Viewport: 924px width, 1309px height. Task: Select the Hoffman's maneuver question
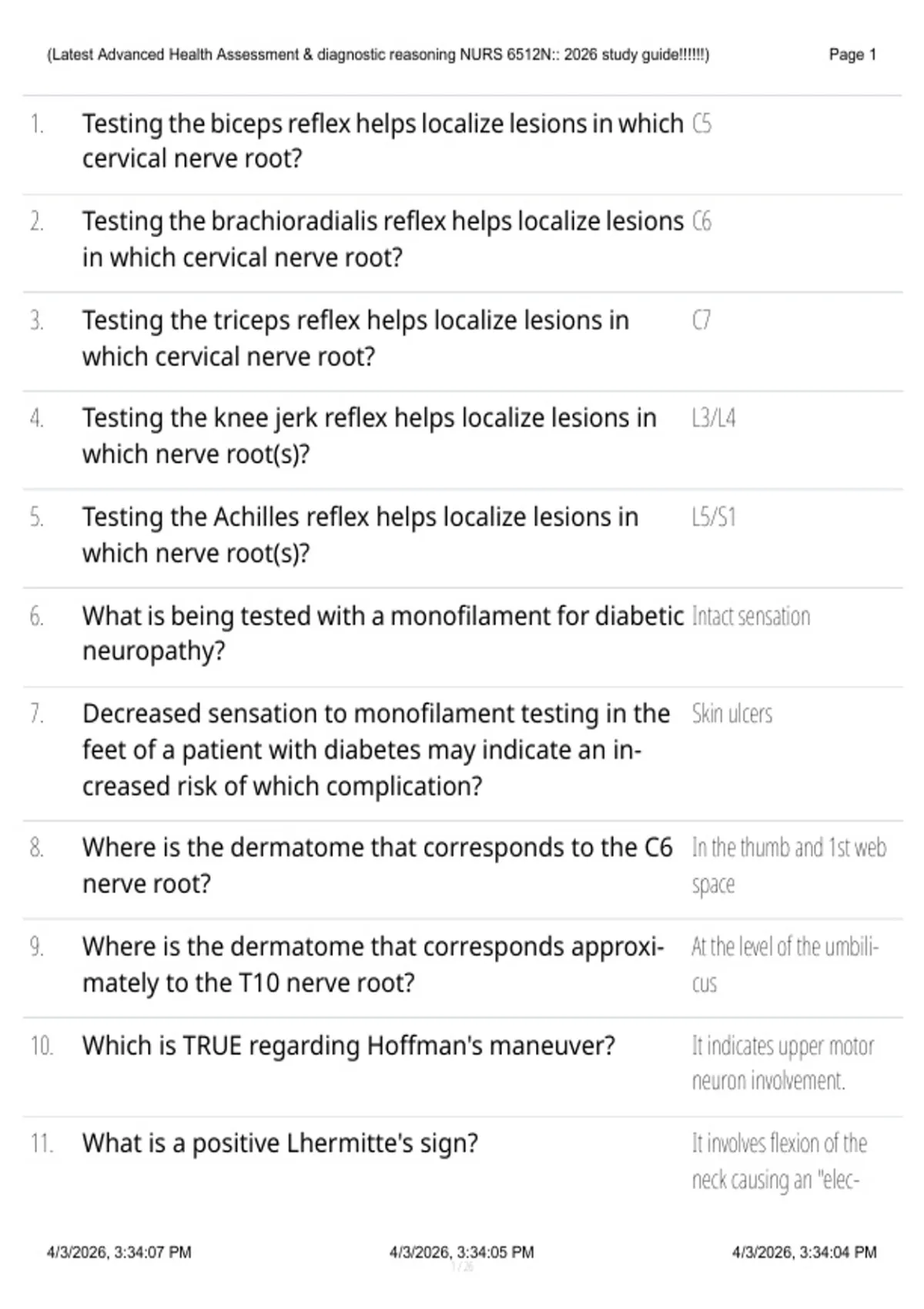tap(349, 1046)
